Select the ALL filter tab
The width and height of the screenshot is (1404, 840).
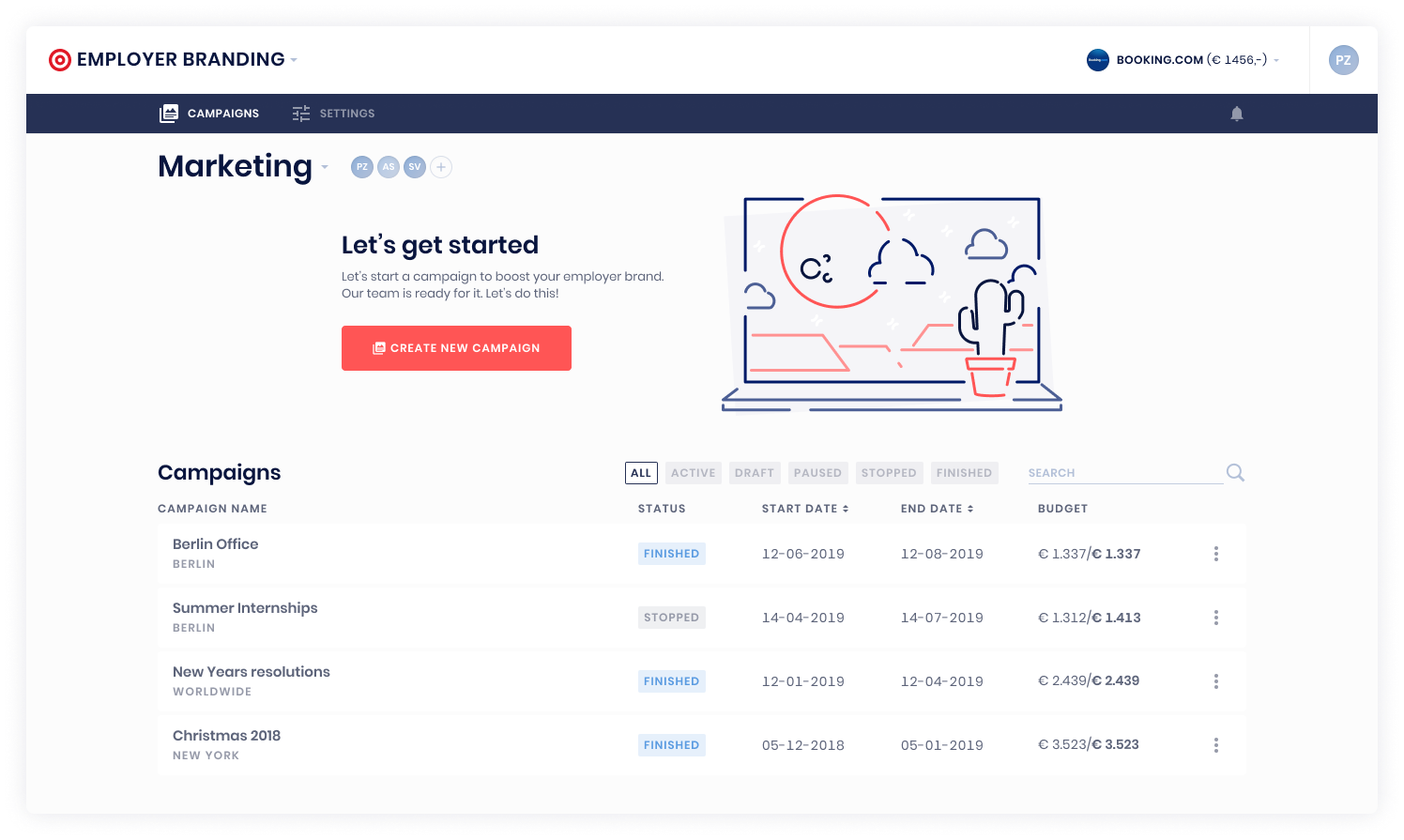[x=641, y=473]
